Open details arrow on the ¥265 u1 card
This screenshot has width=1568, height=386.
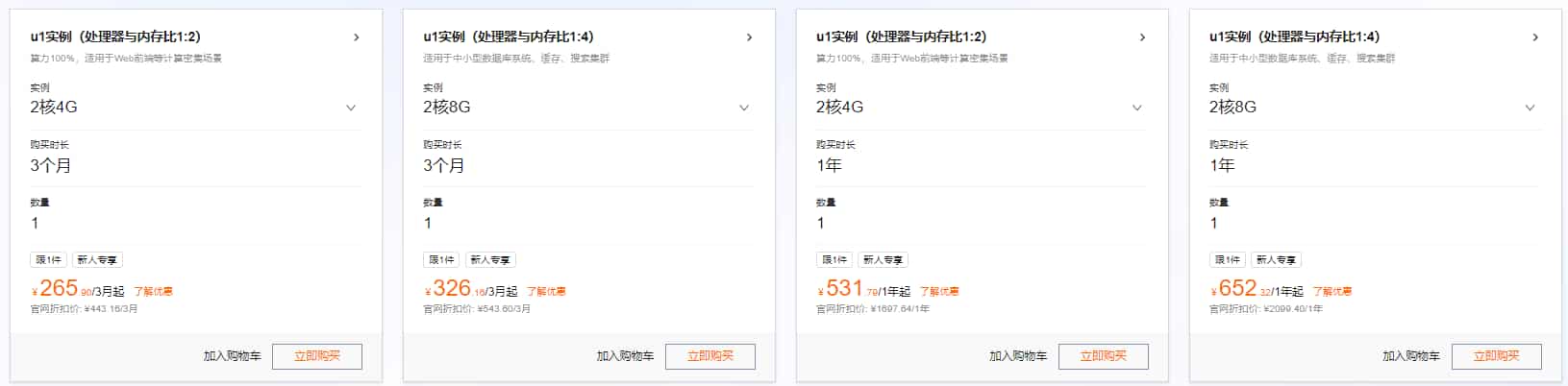click(x=357, y=37)
